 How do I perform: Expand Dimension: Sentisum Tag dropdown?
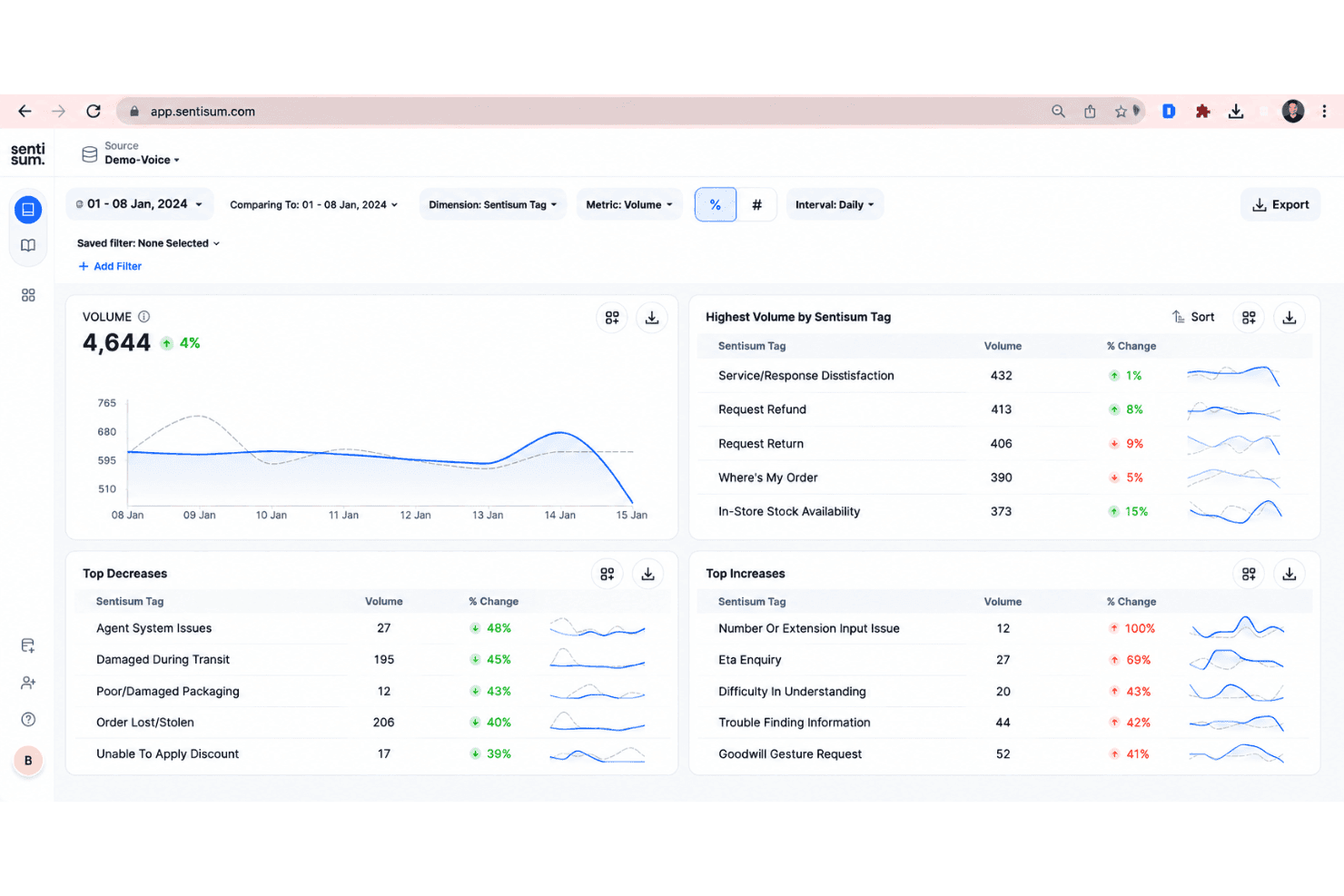pyautogui.click(x=493, y=204)
